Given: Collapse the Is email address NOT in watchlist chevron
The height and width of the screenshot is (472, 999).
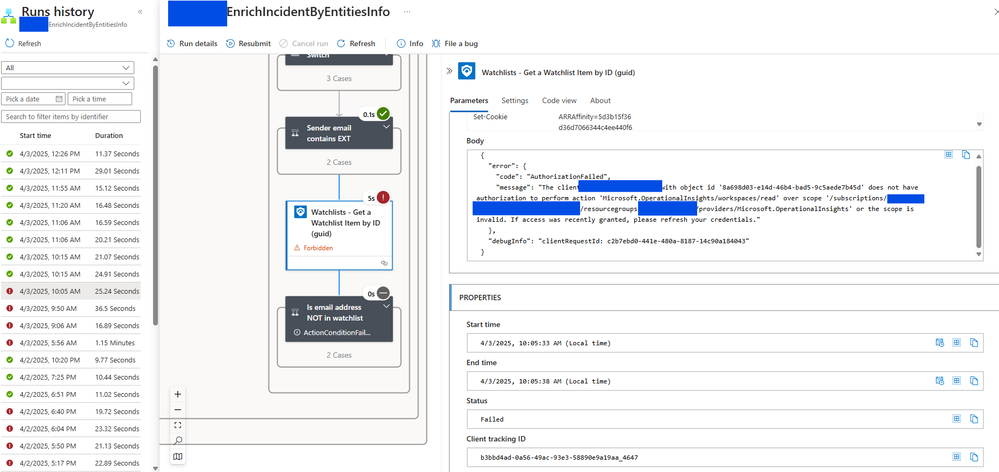Looking at the screenshot, I should pyautogui.click(x=386, y=306).
